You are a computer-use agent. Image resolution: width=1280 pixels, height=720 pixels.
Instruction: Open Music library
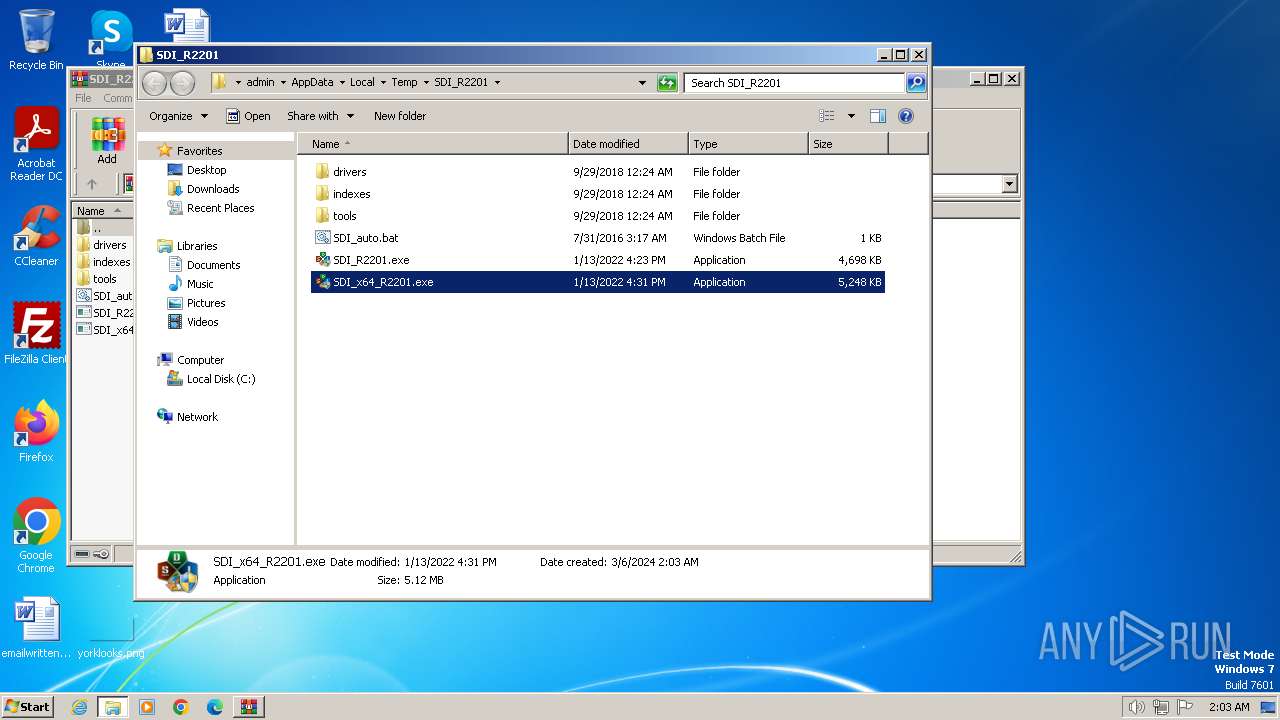tap(191, 284)
